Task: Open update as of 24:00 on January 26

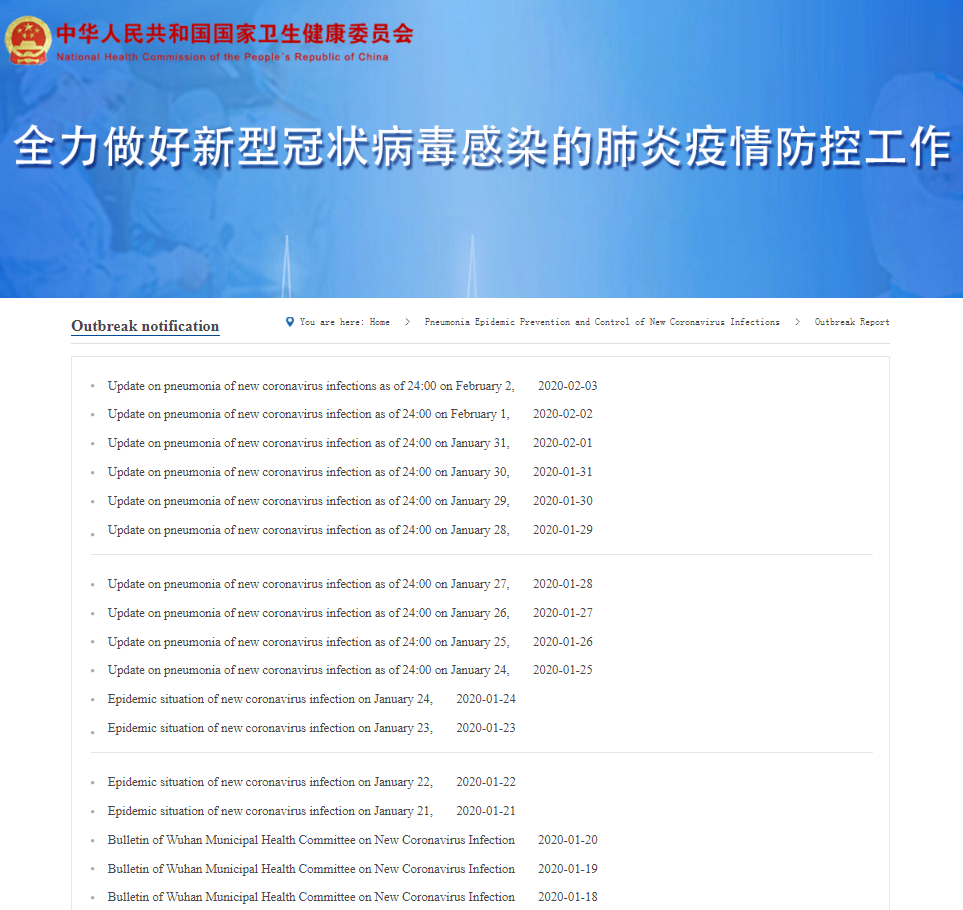Action: tap(308, 613)
